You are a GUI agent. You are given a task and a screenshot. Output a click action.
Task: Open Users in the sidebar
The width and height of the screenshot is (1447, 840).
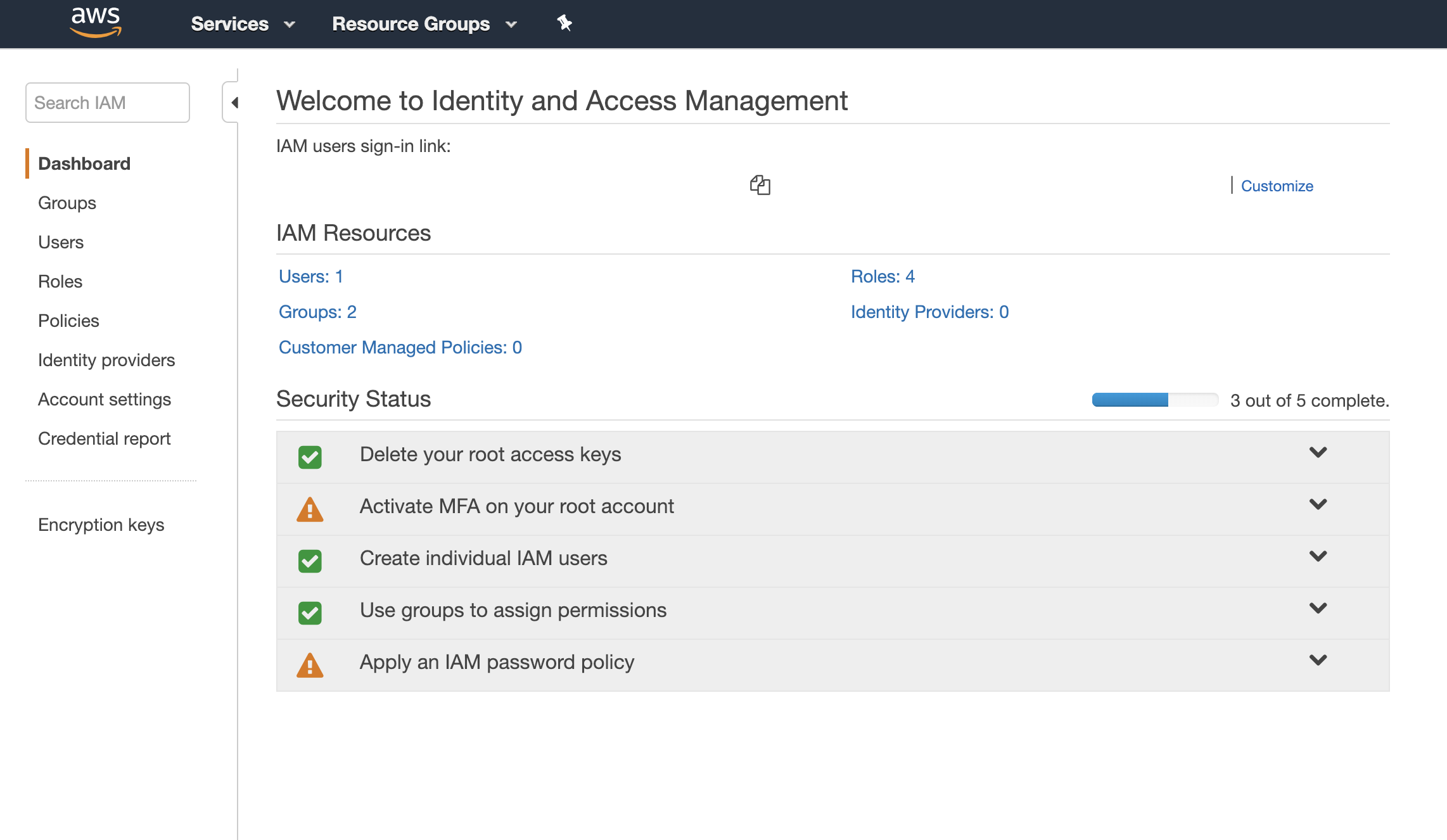coord(61,242)
